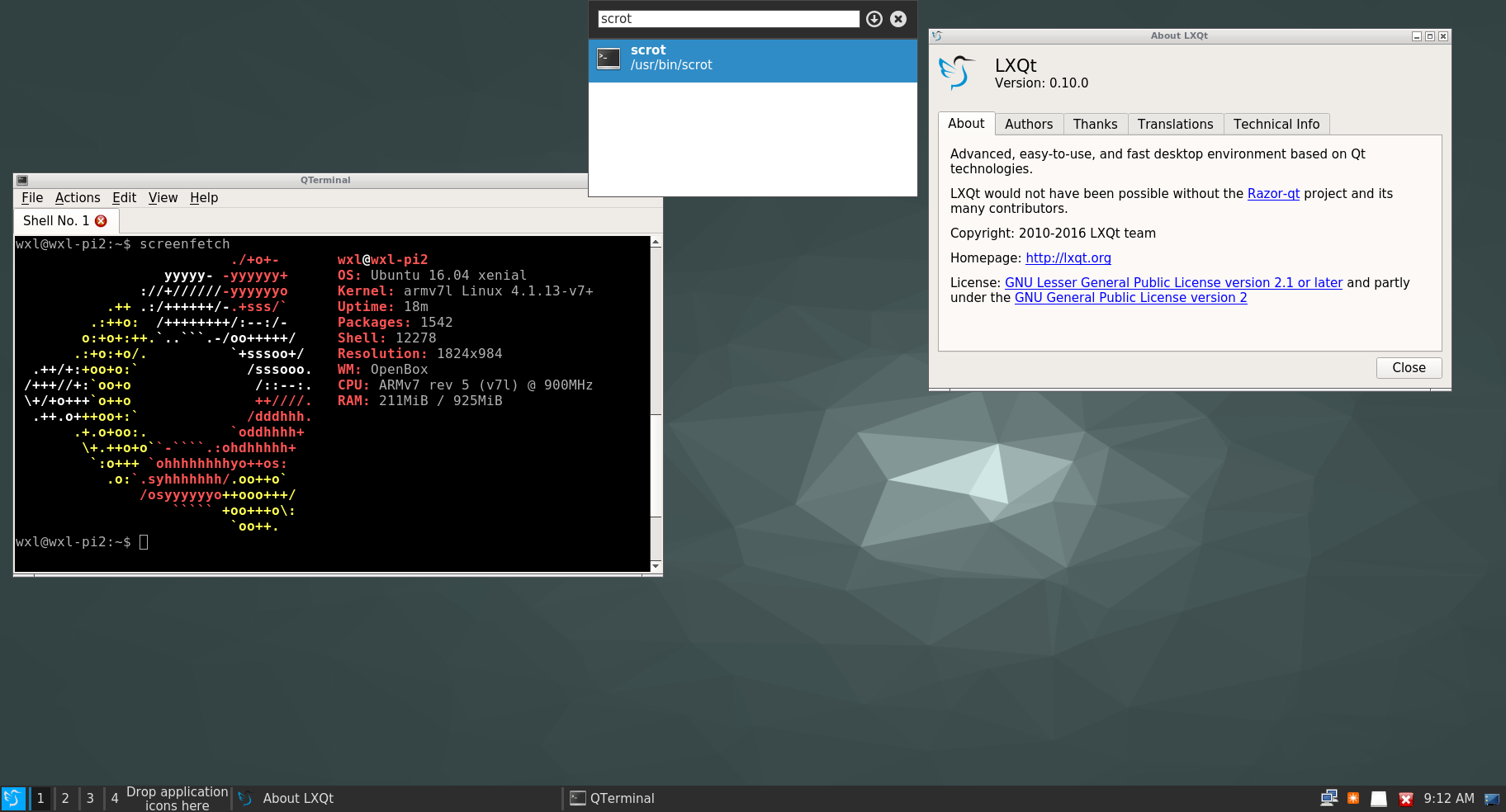The width and height of the screenshot is (1506, 812).
Task: Close the runner with the X icon
Action: click(x=898, y=19)
